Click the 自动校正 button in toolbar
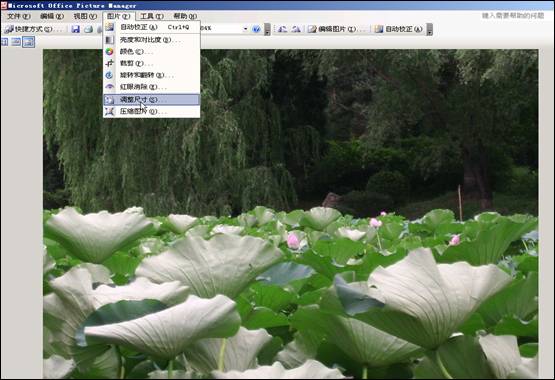This screenshot has width=555, height=380. tap(399, 29)
